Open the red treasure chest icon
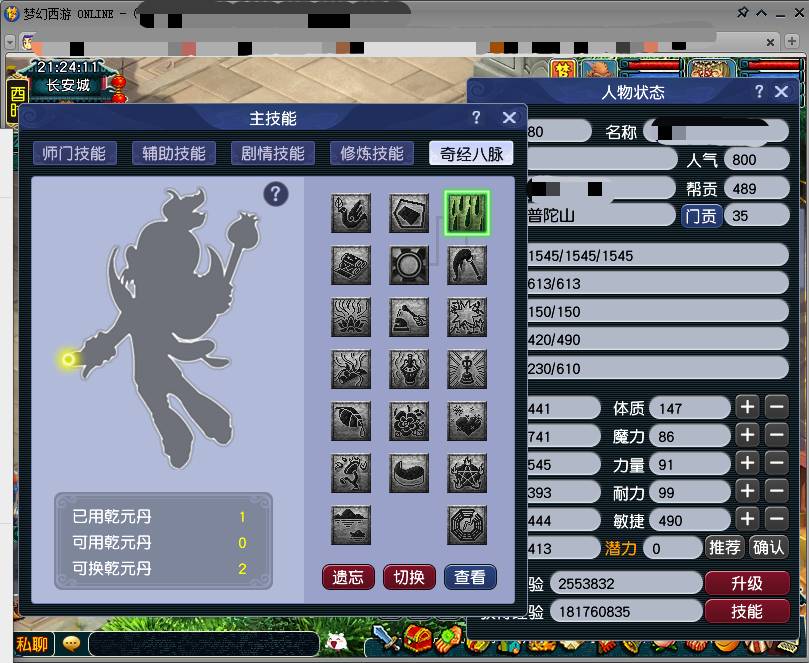 click(x=418, y=638)
